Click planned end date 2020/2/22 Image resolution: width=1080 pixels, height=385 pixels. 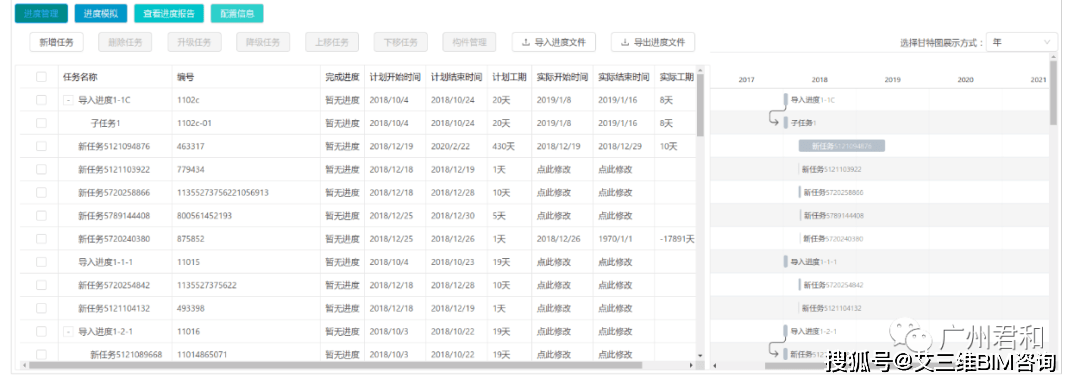[453, 146]
